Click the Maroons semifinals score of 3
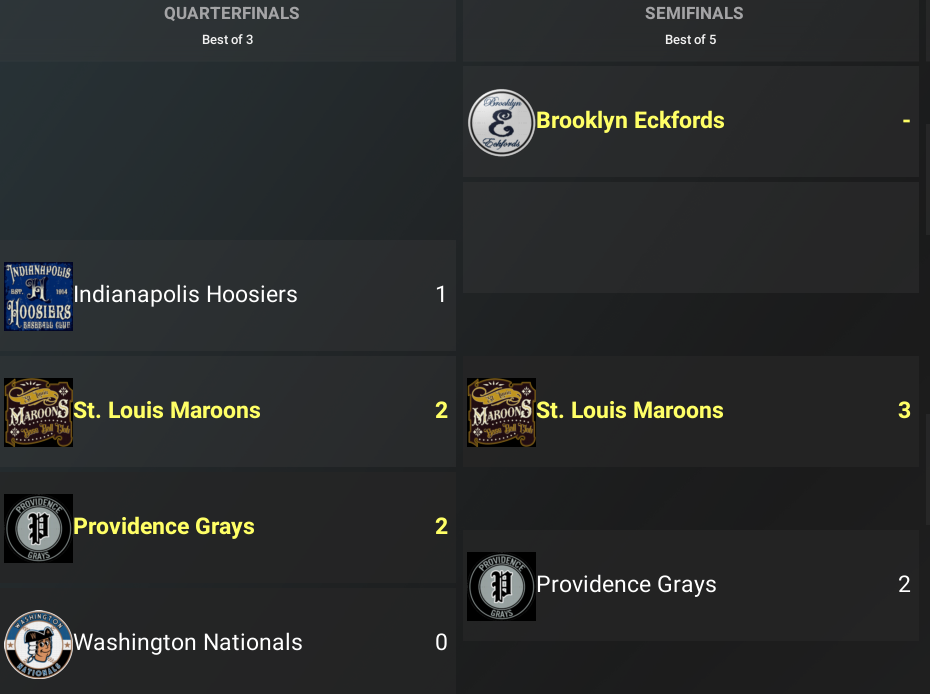This screenshot has width=930, height=694. 904,410
